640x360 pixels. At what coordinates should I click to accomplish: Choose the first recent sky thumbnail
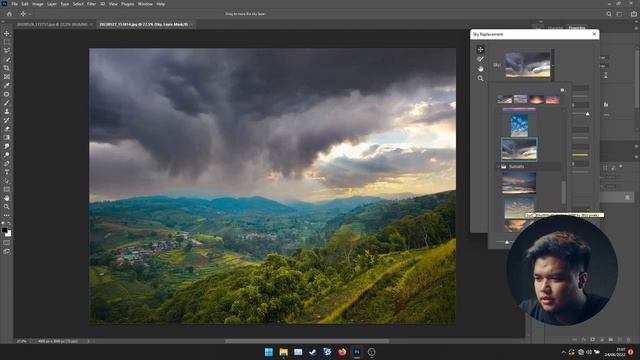tap(504, 99)
